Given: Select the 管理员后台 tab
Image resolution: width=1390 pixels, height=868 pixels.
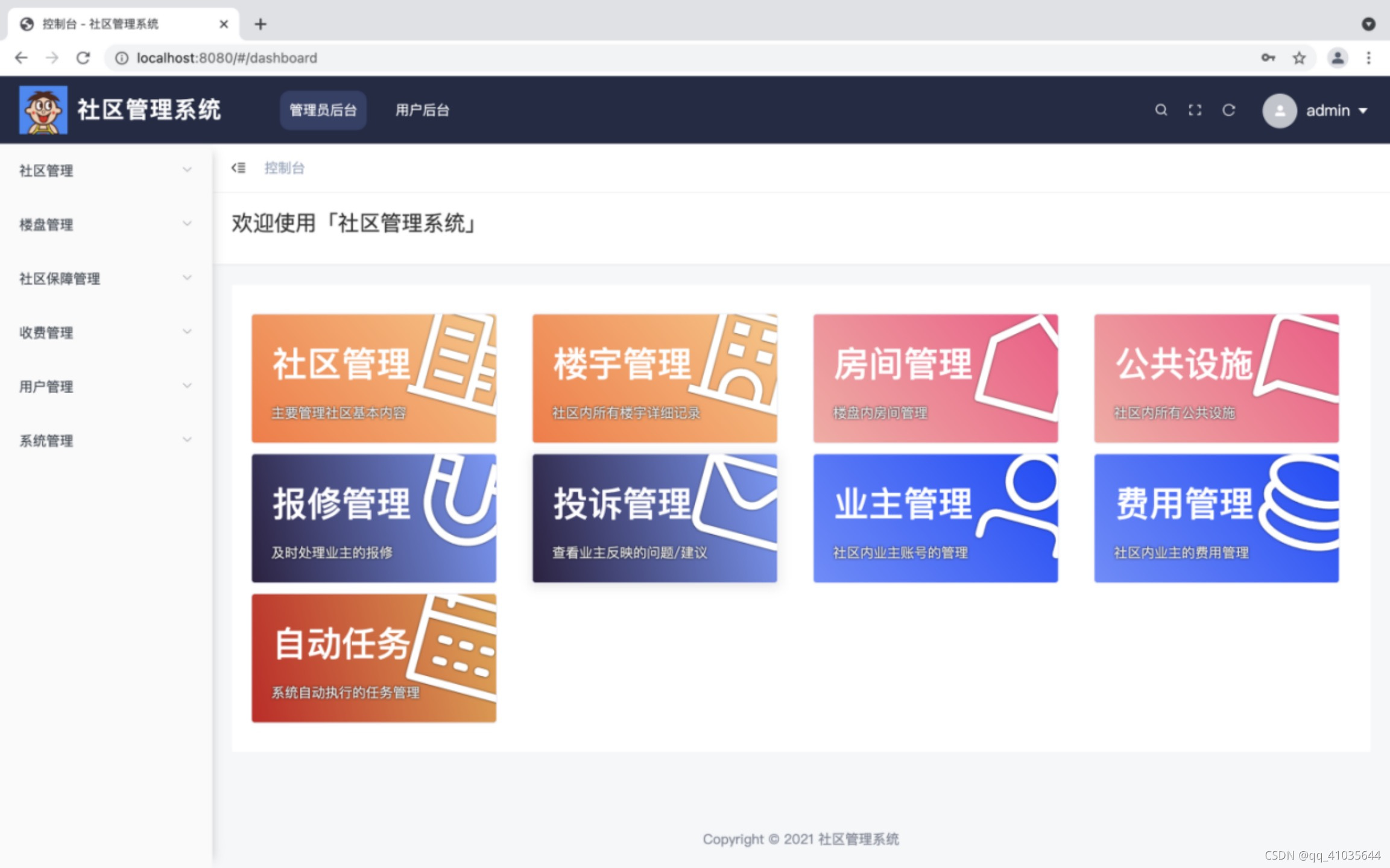Looking at the screenshot, I should pos(323,110).
